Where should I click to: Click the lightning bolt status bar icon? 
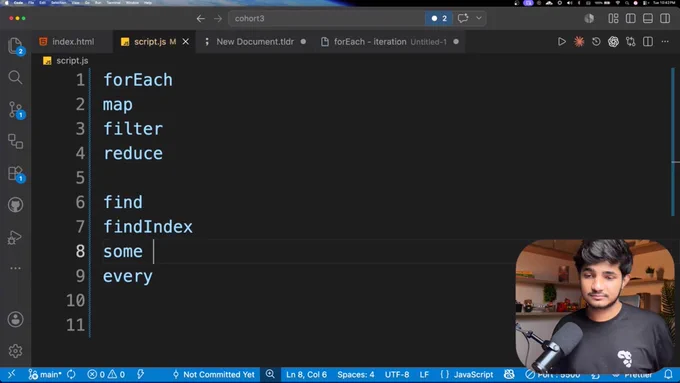pos(140,374)
